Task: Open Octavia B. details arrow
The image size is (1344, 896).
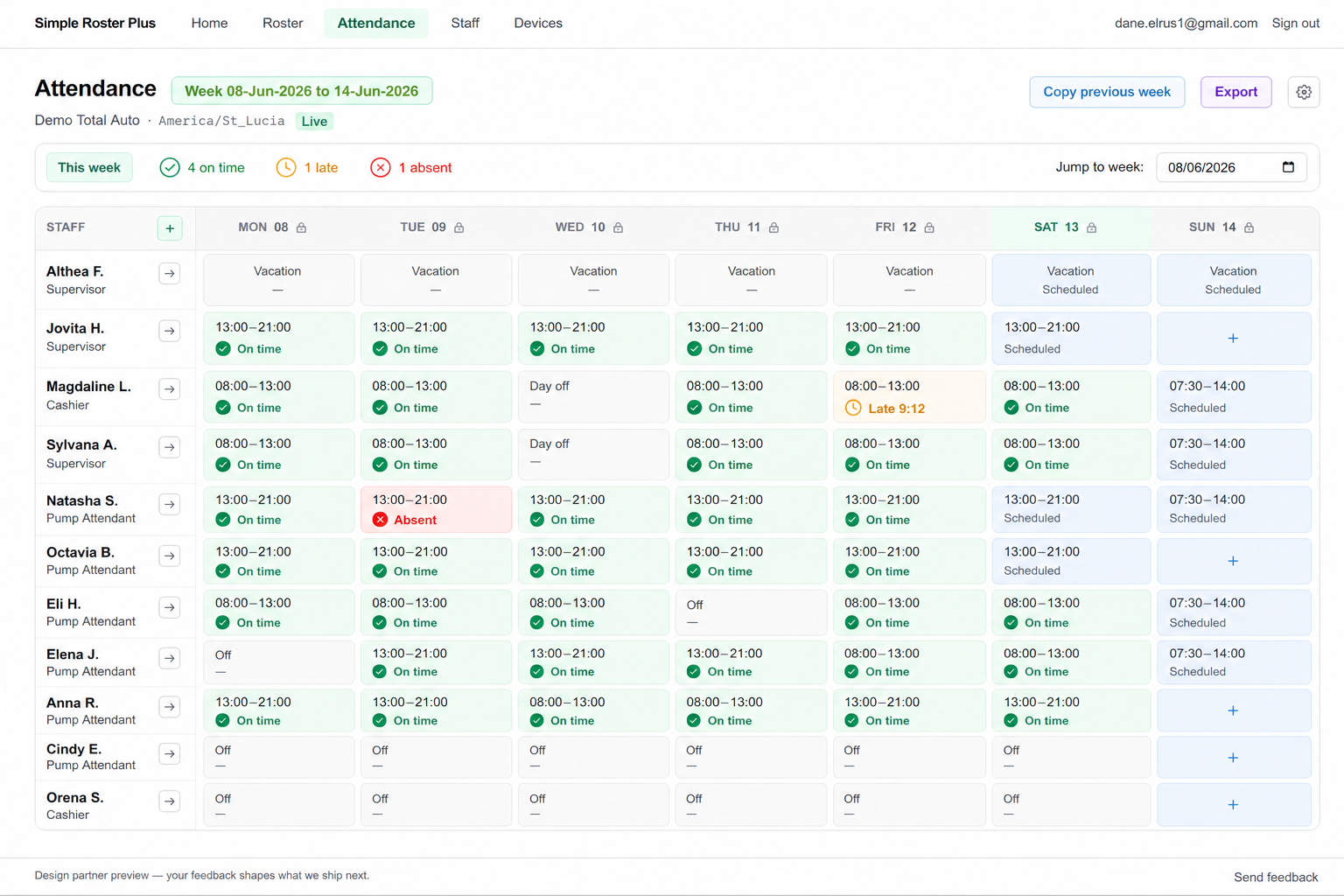Action: point(170,556)
